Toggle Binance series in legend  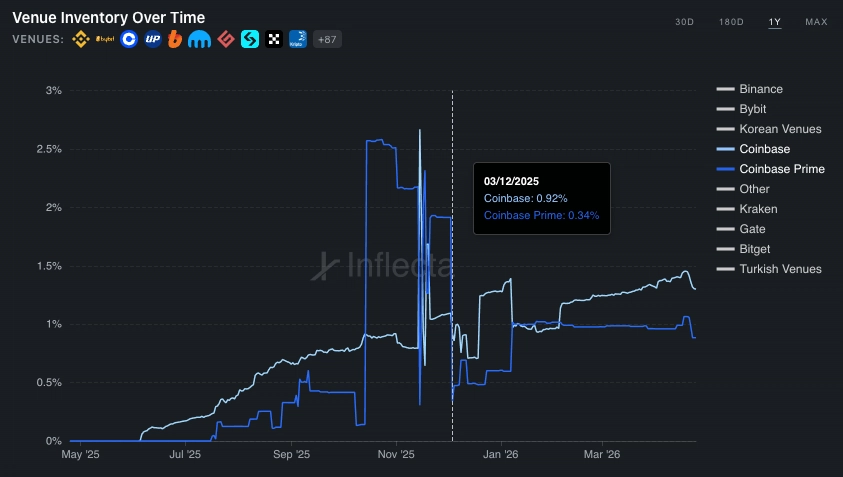coord(761,89)
